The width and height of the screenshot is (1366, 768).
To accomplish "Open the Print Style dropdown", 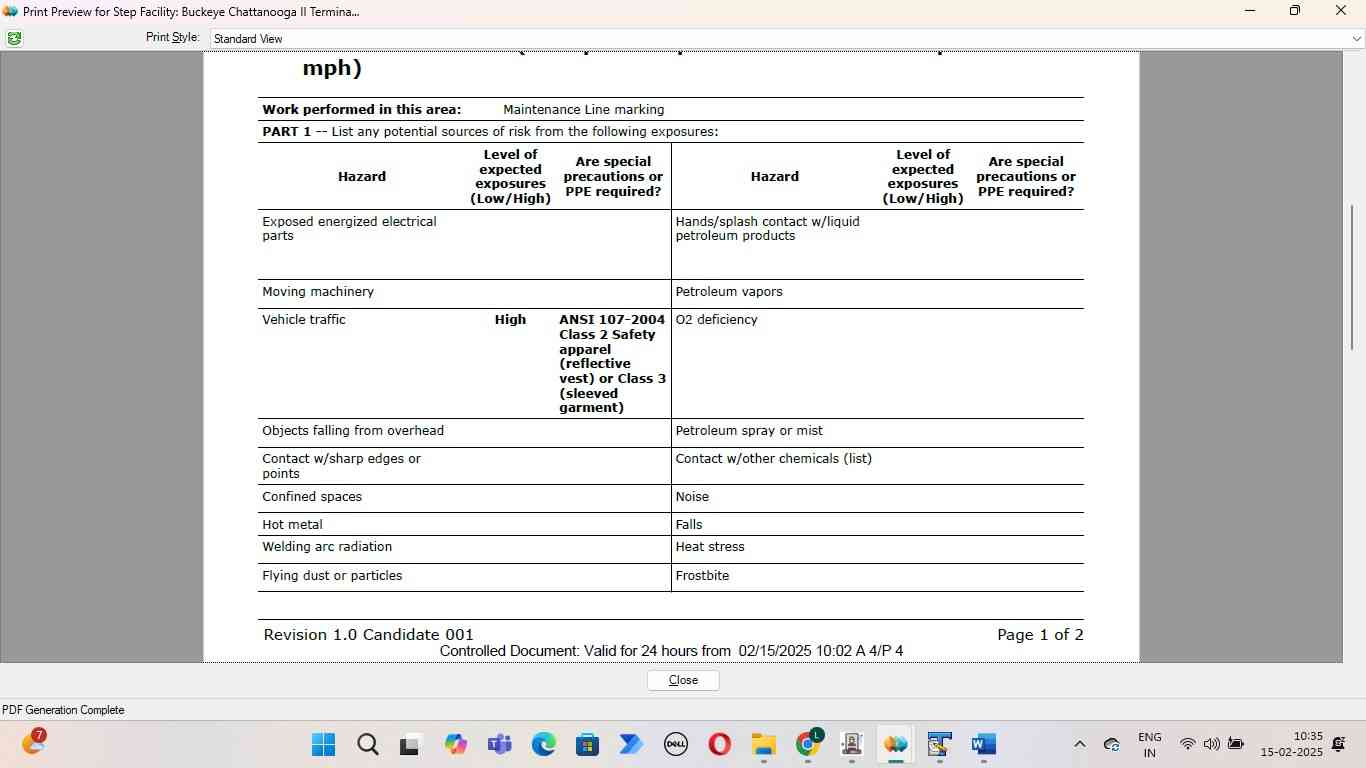I will (1356, 39).
